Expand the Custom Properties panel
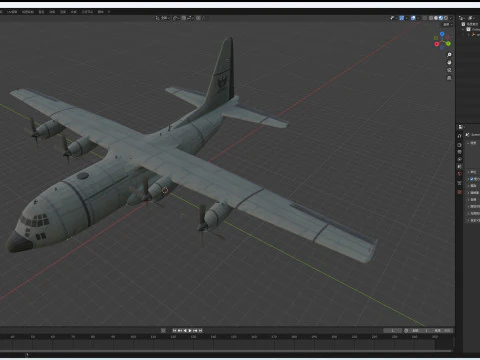The image size is (480, 360). coord(473,220)
